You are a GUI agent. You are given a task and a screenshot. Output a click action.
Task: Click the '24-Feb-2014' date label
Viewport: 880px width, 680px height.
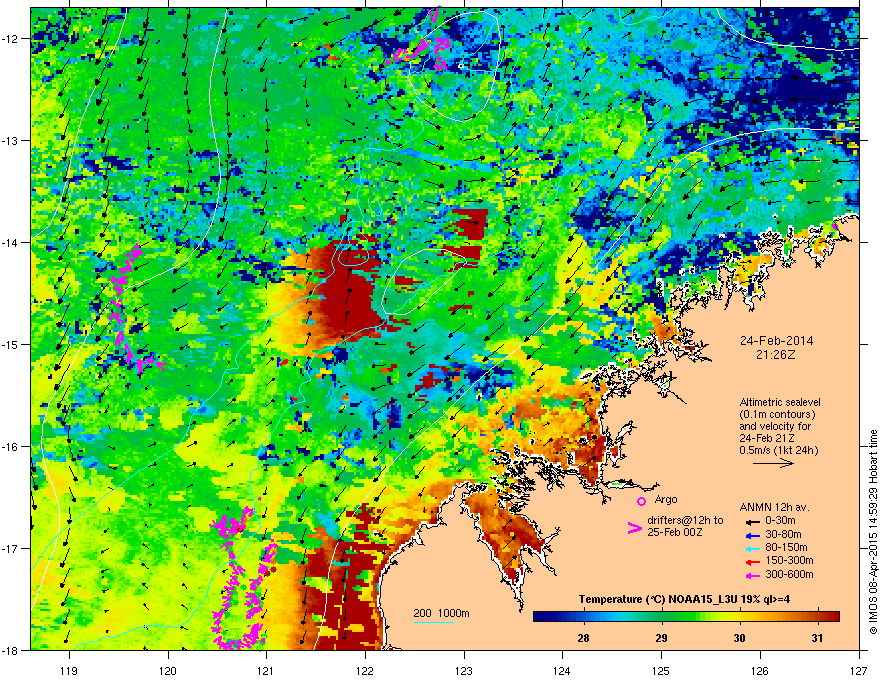coord(776,341)
